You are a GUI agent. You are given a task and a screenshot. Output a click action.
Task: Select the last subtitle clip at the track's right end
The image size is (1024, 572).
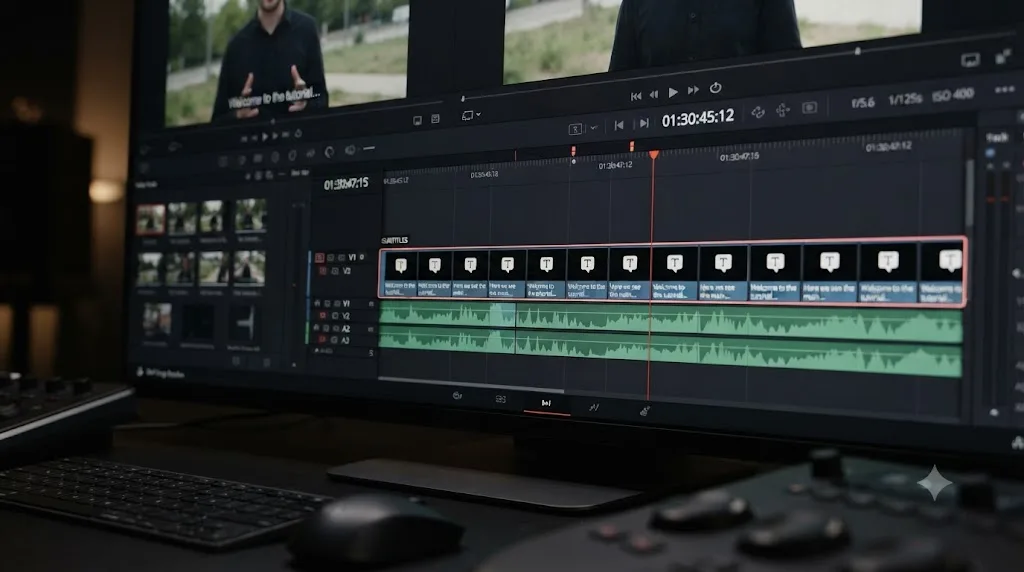[x=942, y=274]
